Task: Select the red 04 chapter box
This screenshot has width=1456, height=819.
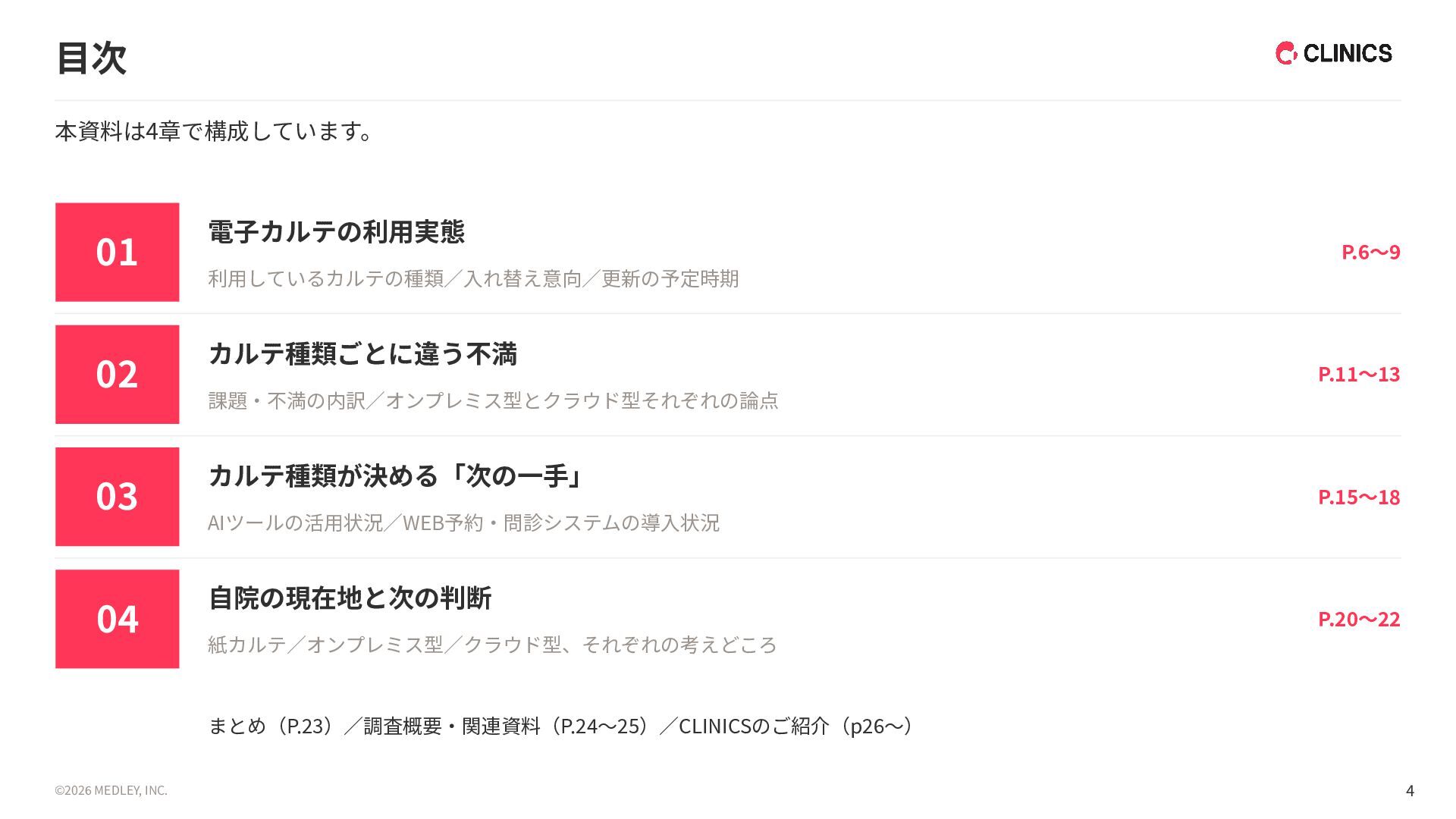Action: [118, 619]
